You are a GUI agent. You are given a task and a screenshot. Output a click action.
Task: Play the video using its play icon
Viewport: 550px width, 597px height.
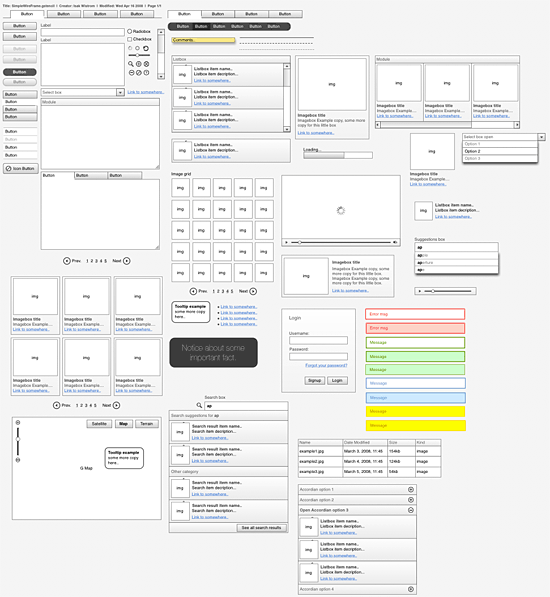point(287,242)
